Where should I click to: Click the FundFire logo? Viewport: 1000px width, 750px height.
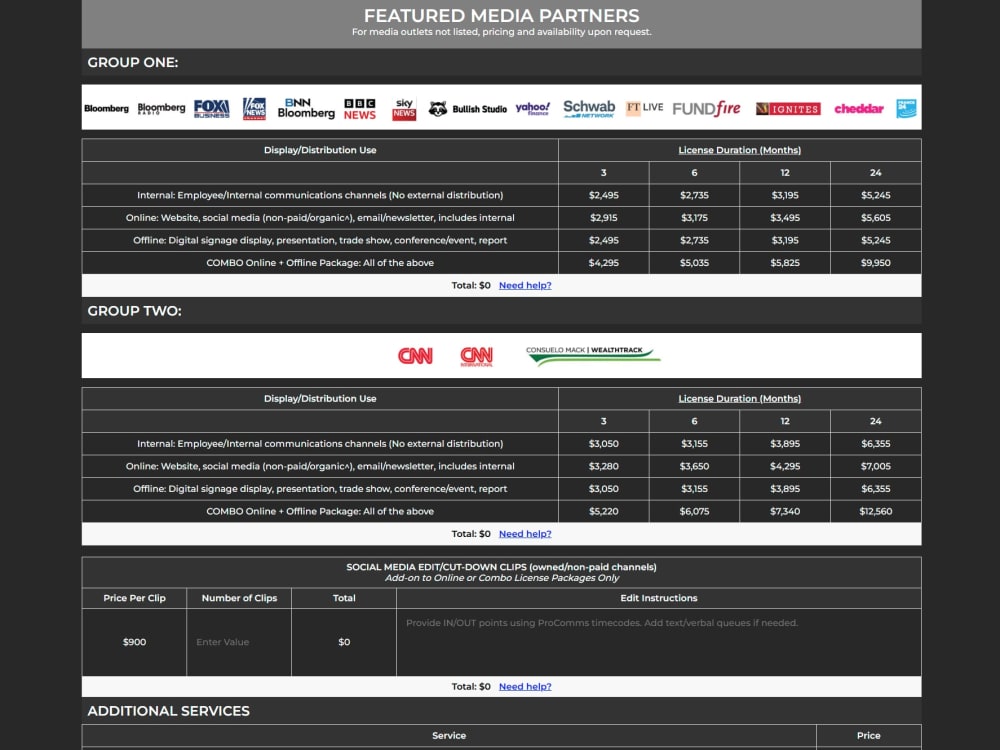707,108
